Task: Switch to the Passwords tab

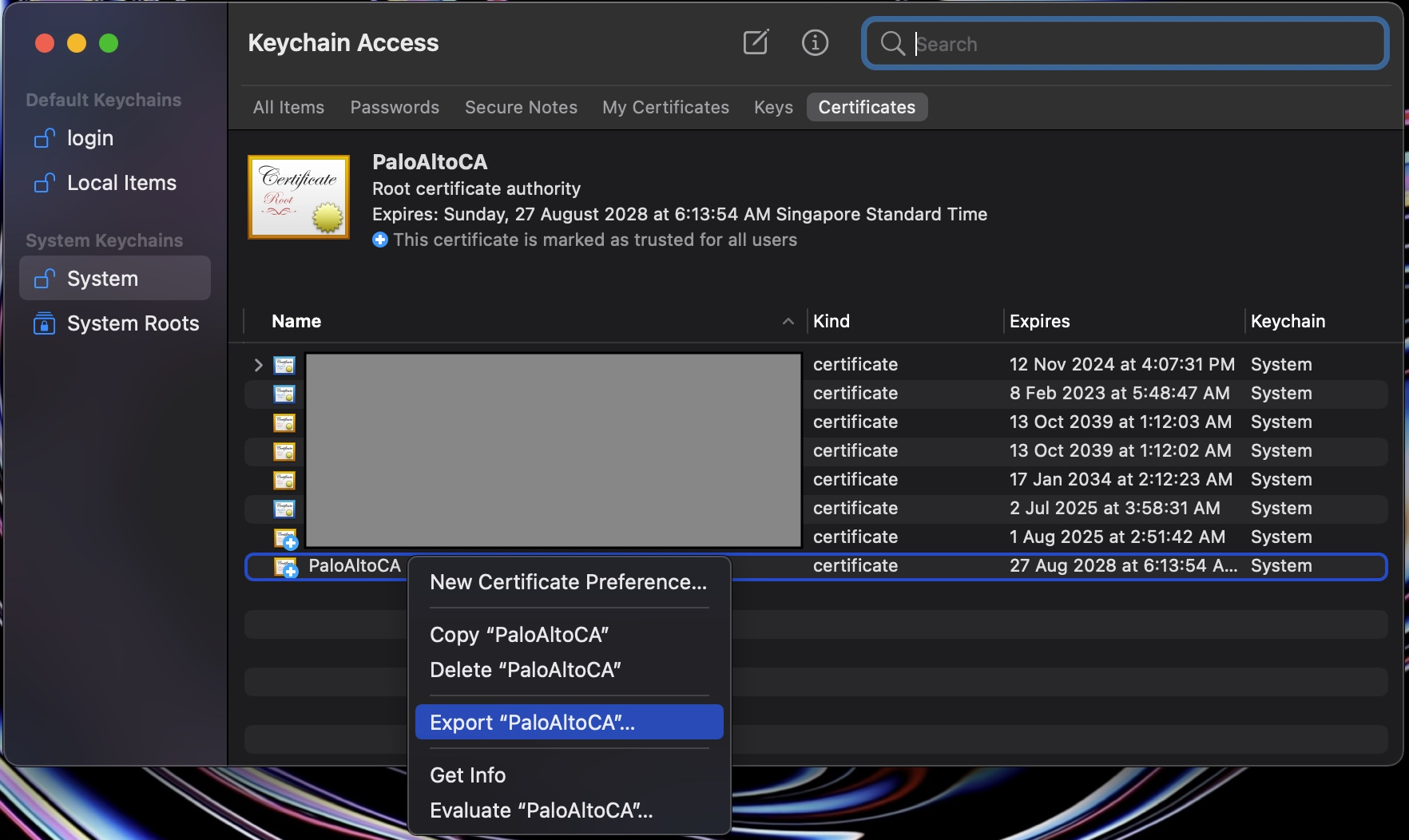Action: tap(395, 107)
